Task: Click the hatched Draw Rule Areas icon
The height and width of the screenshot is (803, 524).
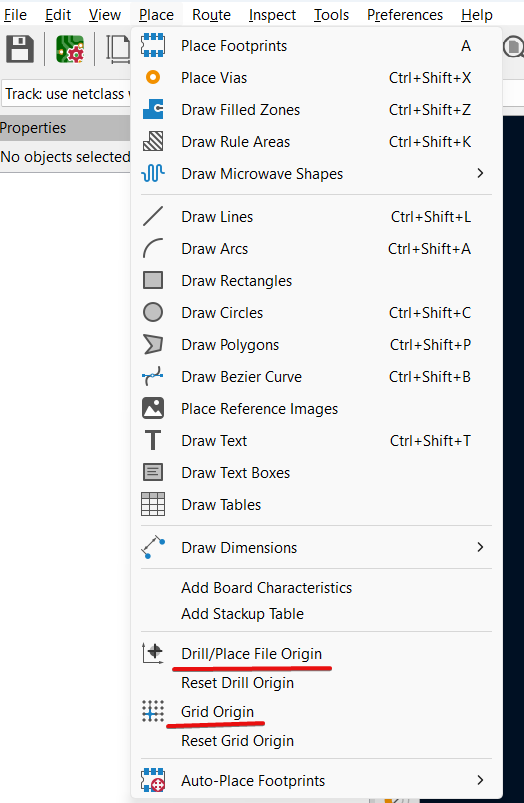Action: click(153, 141)
